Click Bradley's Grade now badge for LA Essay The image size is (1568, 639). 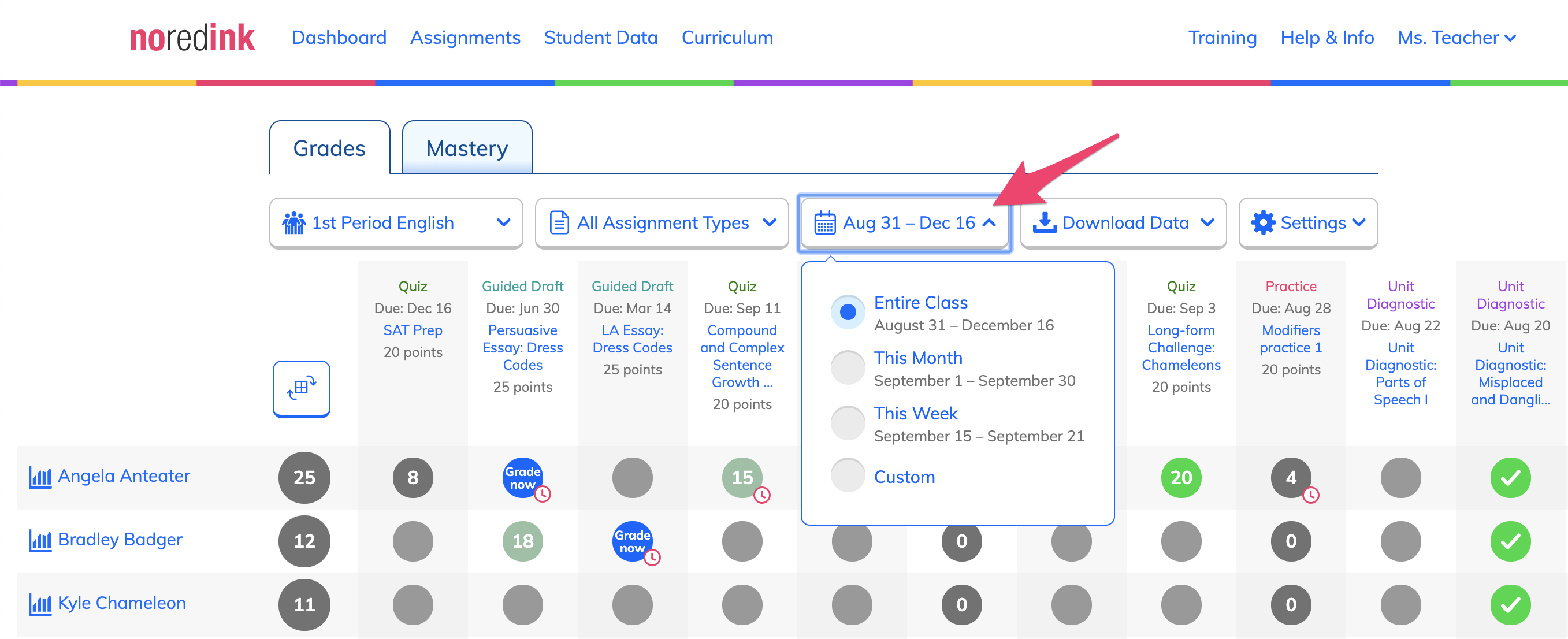coord(632,541)
